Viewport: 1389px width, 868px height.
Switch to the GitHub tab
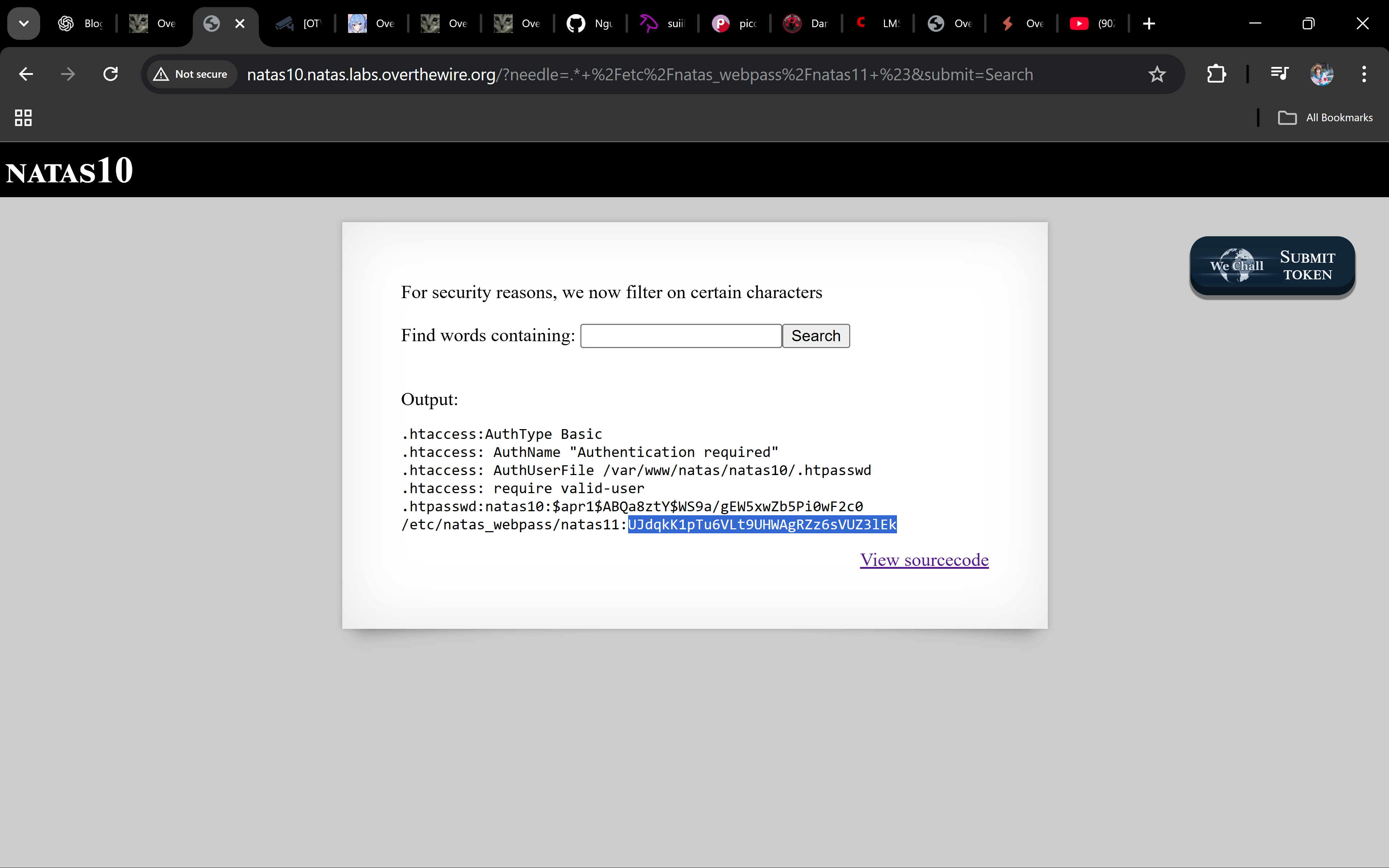tap(589, 24)
